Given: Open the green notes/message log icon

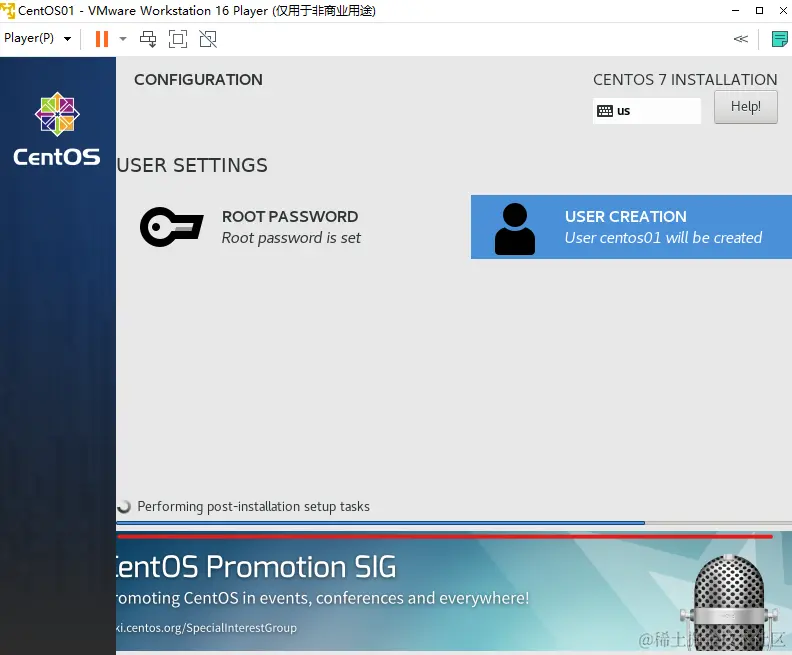Looking at the screenshot, I should (779, 39).
